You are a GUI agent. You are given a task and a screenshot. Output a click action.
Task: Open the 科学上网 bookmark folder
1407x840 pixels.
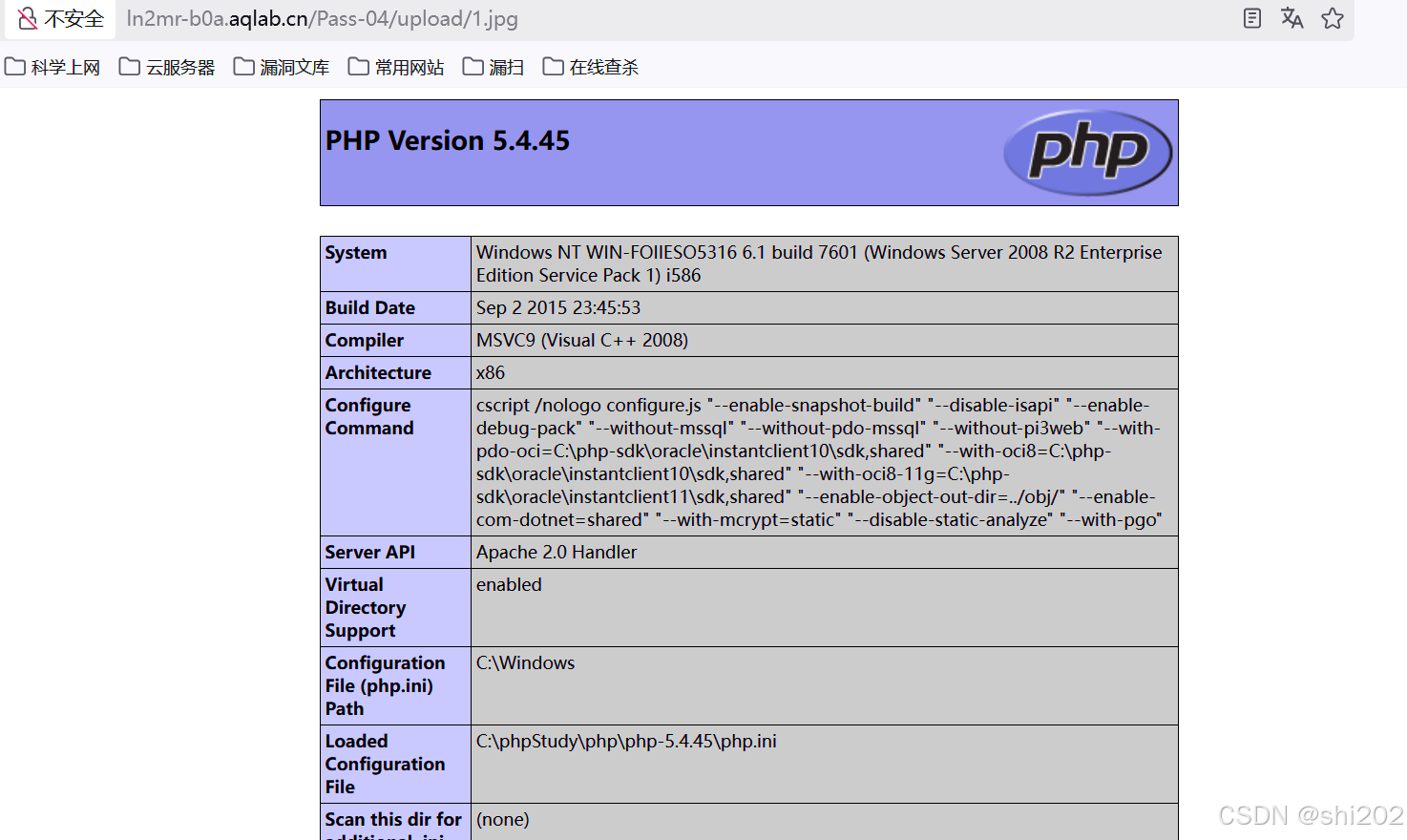coord(52,67)
